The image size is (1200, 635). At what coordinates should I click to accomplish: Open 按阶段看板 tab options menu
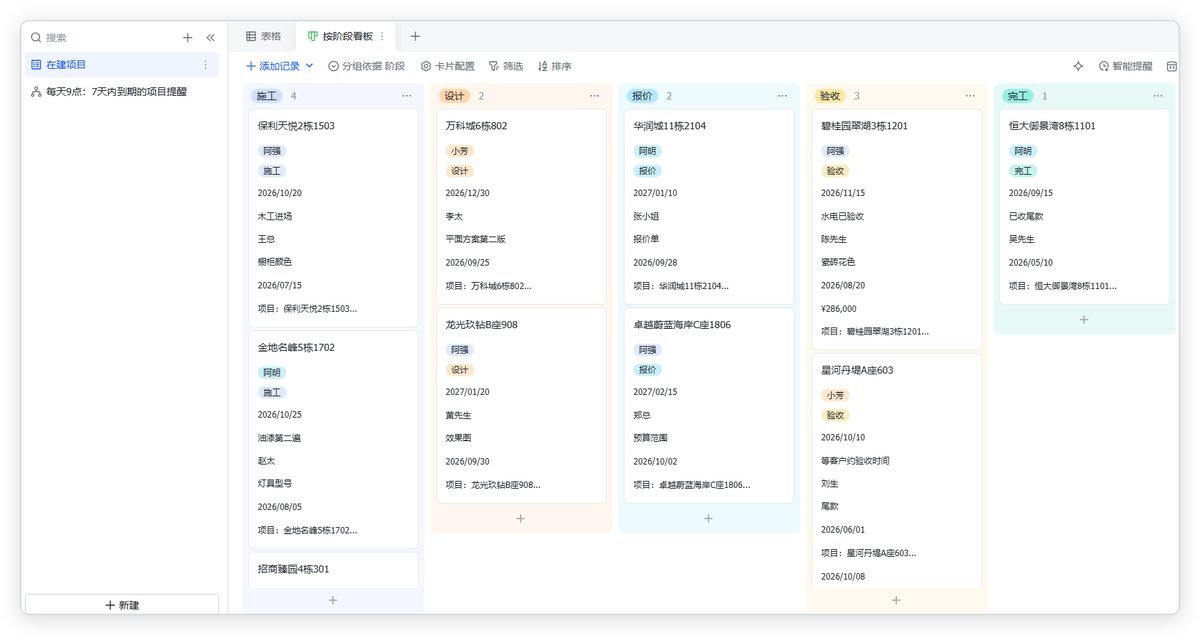click(382, 36)
